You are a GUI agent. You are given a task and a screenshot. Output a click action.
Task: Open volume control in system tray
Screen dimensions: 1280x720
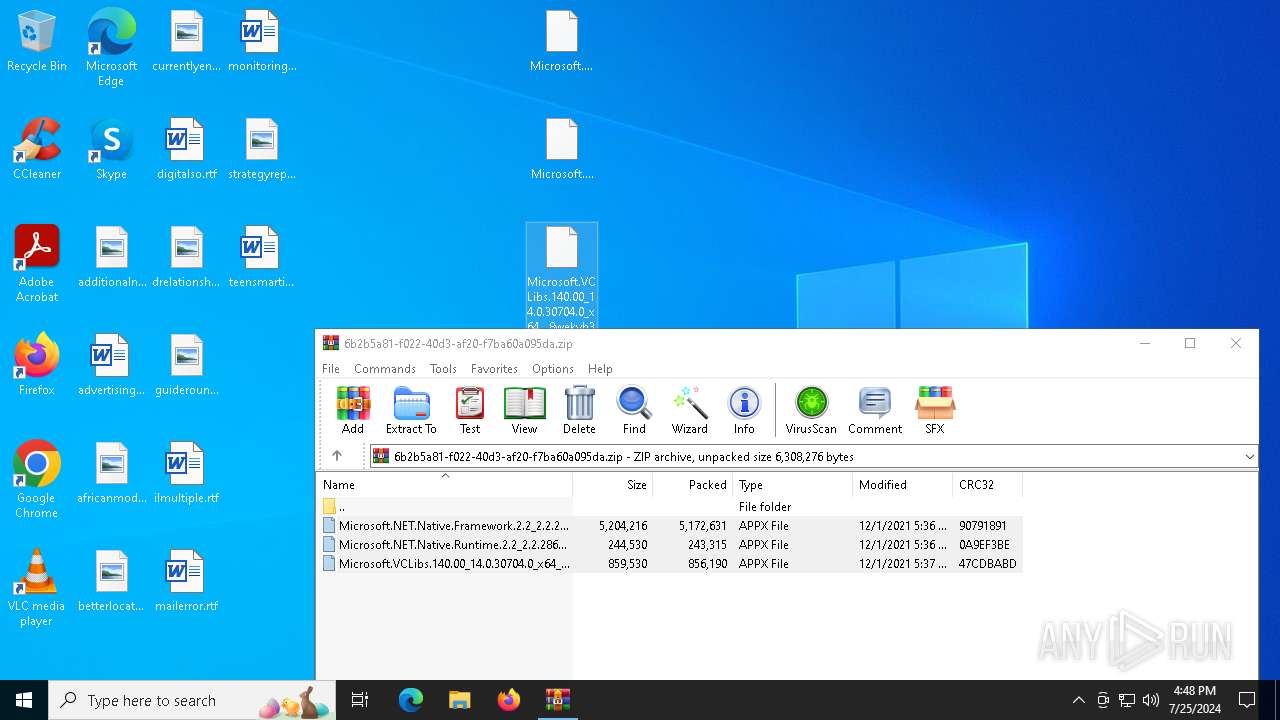[x=1151, y=700]
